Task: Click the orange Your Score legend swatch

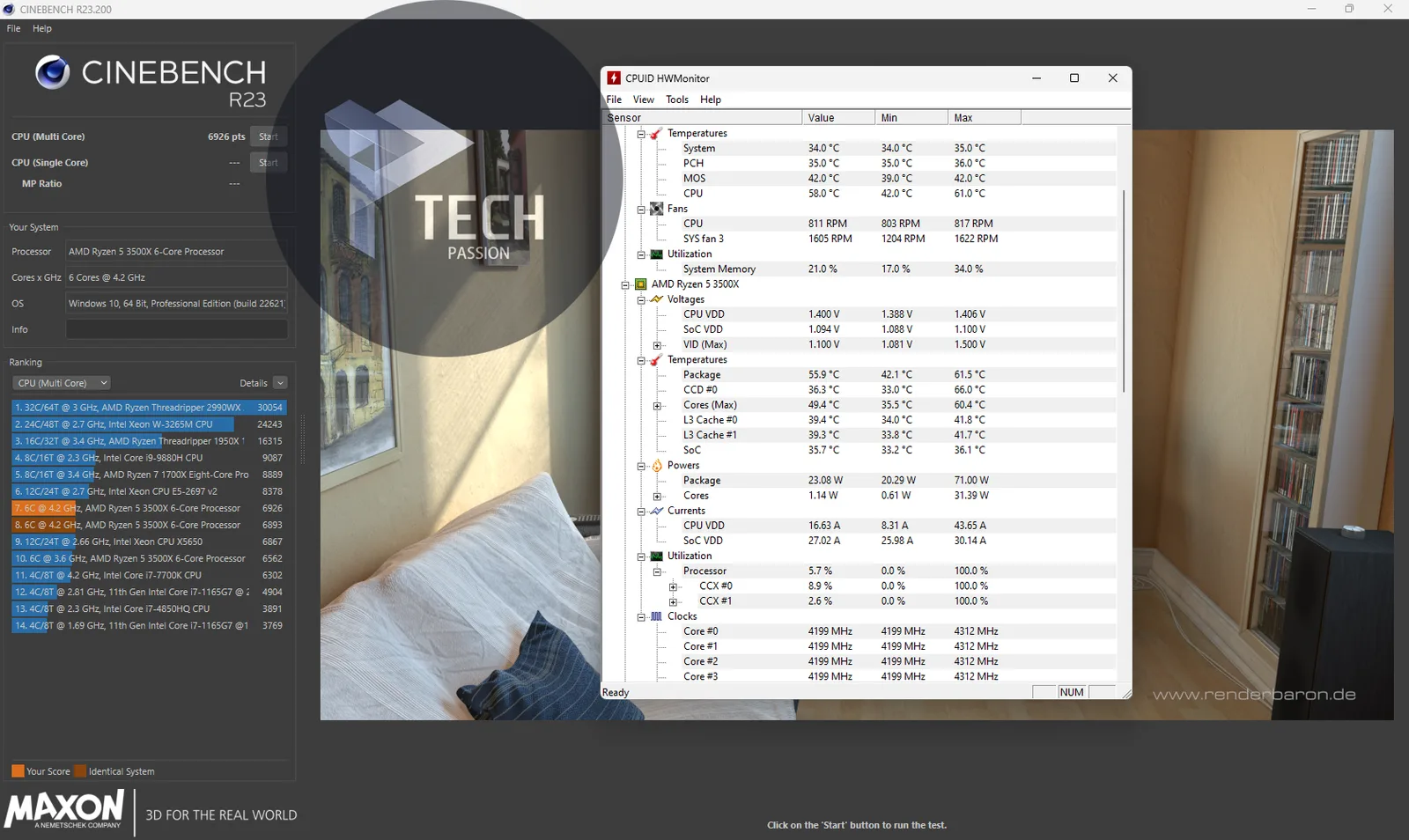Action: coord(18,771)
